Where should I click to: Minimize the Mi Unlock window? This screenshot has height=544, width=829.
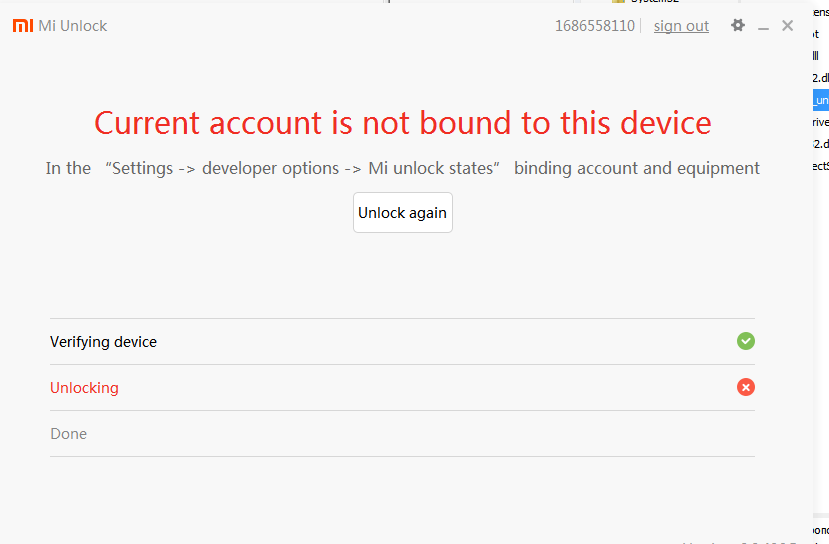(x=763, y=27)
